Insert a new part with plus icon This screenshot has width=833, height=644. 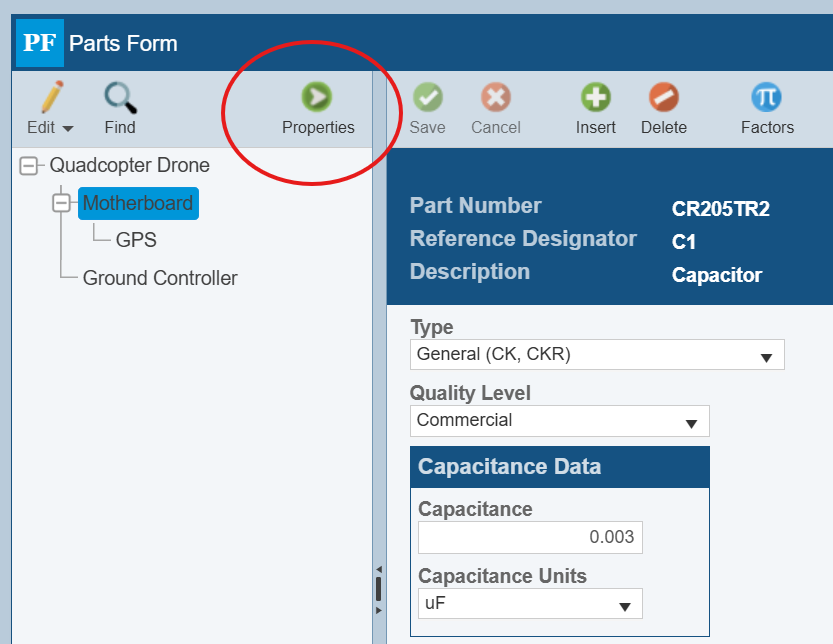pyautogui.click(x=596, y=97)
